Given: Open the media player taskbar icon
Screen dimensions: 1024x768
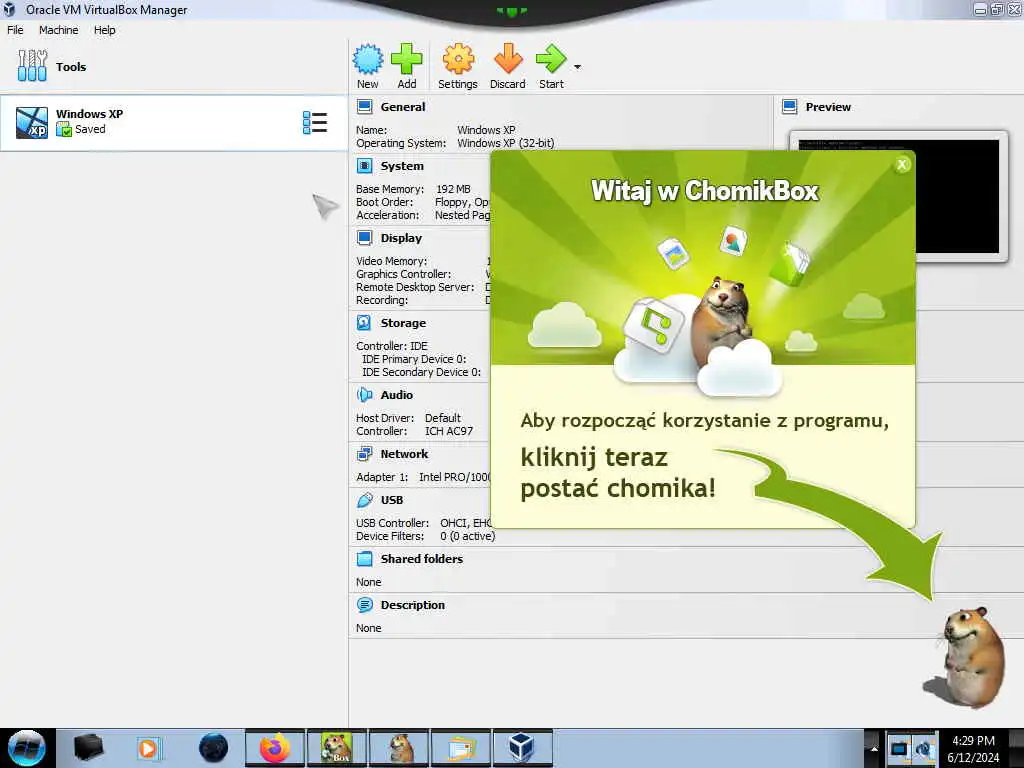Looking at the screenshot, I should pos(148,748).
